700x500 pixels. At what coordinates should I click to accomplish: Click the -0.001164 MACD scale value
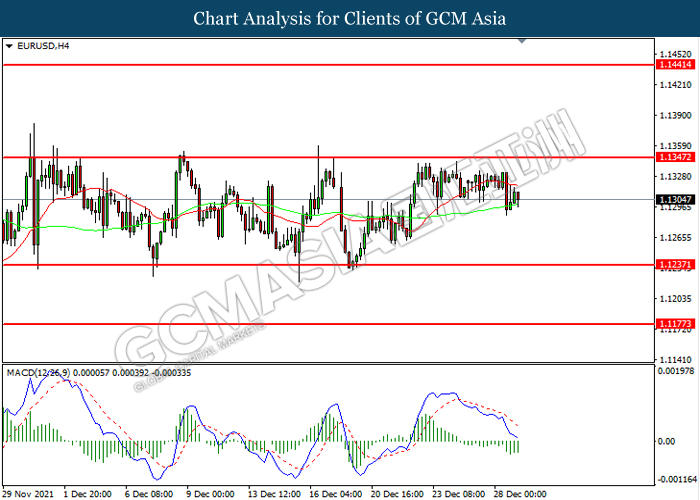click(x=677, y=479)
